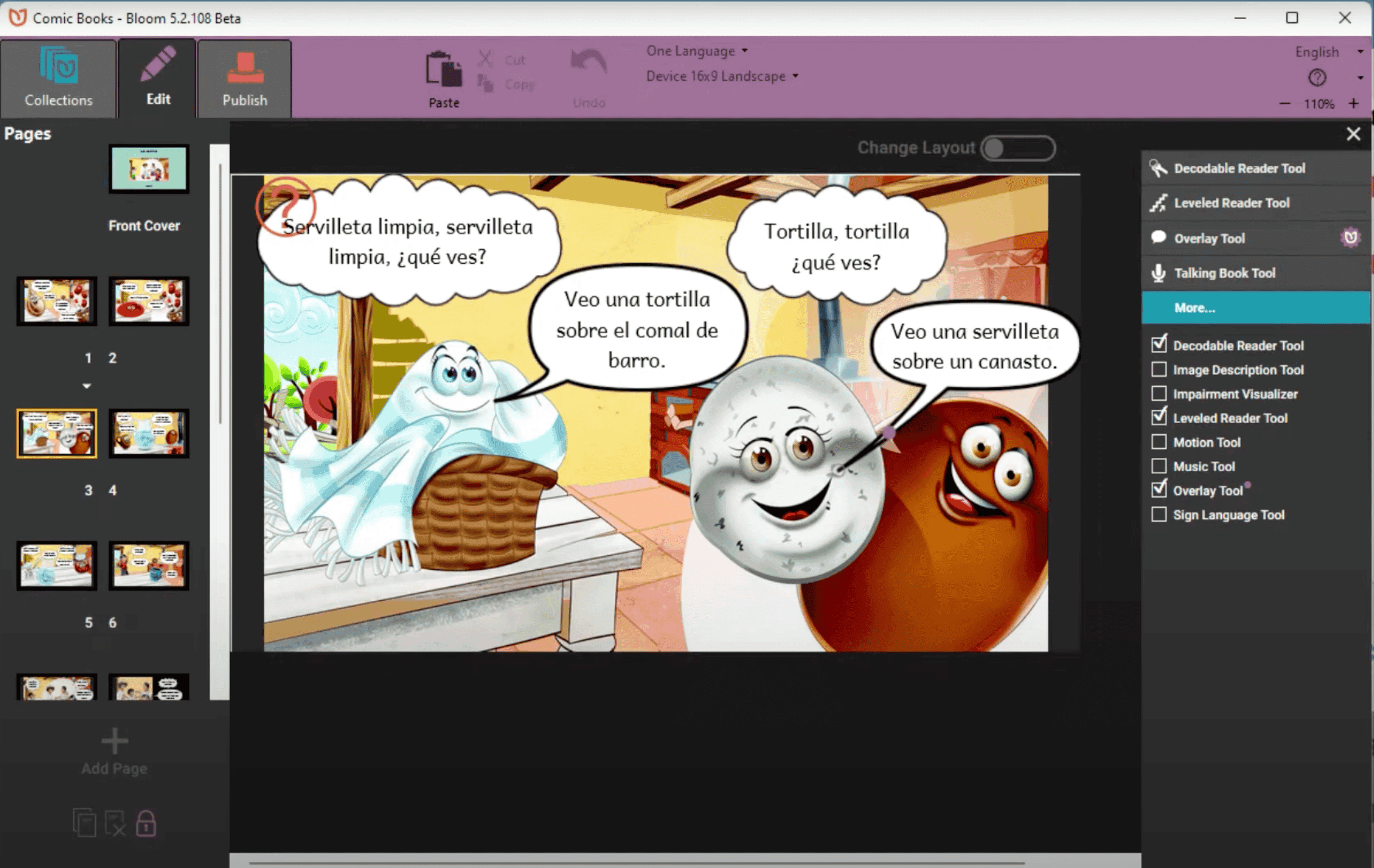Open the Decodable Reader Tool panel
Viewport: 1374px width, 868px height.
tap(1255, 168)
